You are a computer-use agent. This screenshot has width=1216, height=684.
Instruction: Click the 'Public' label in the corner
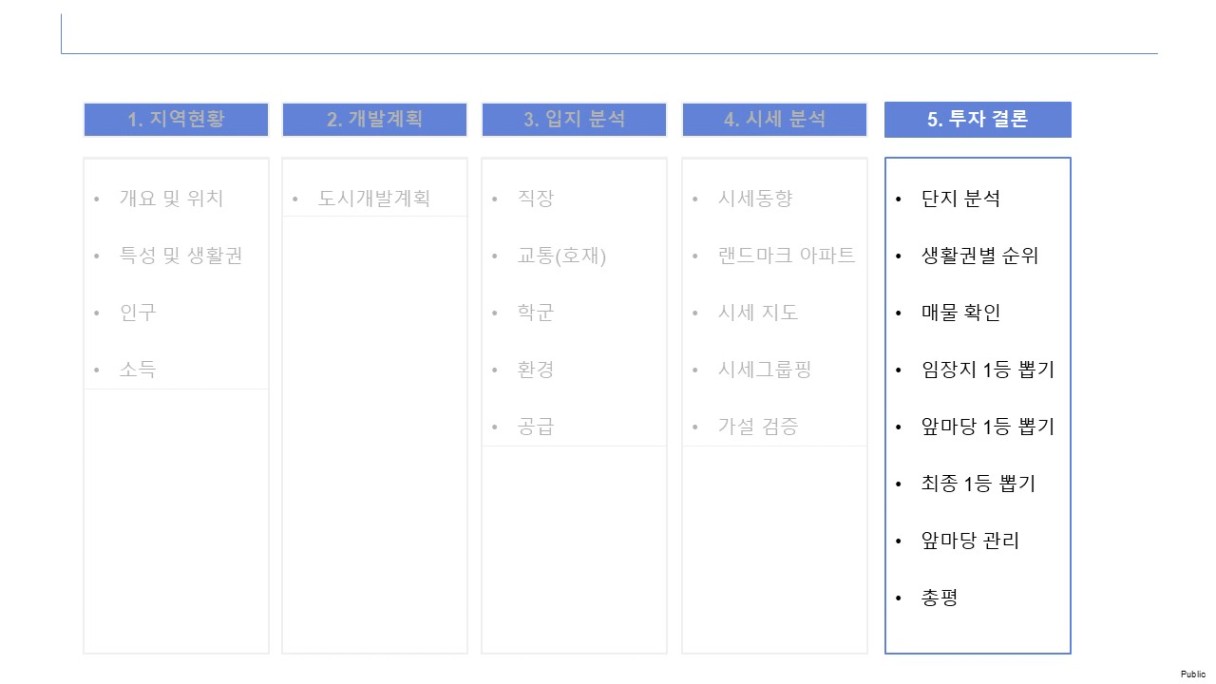(1193, 675)
